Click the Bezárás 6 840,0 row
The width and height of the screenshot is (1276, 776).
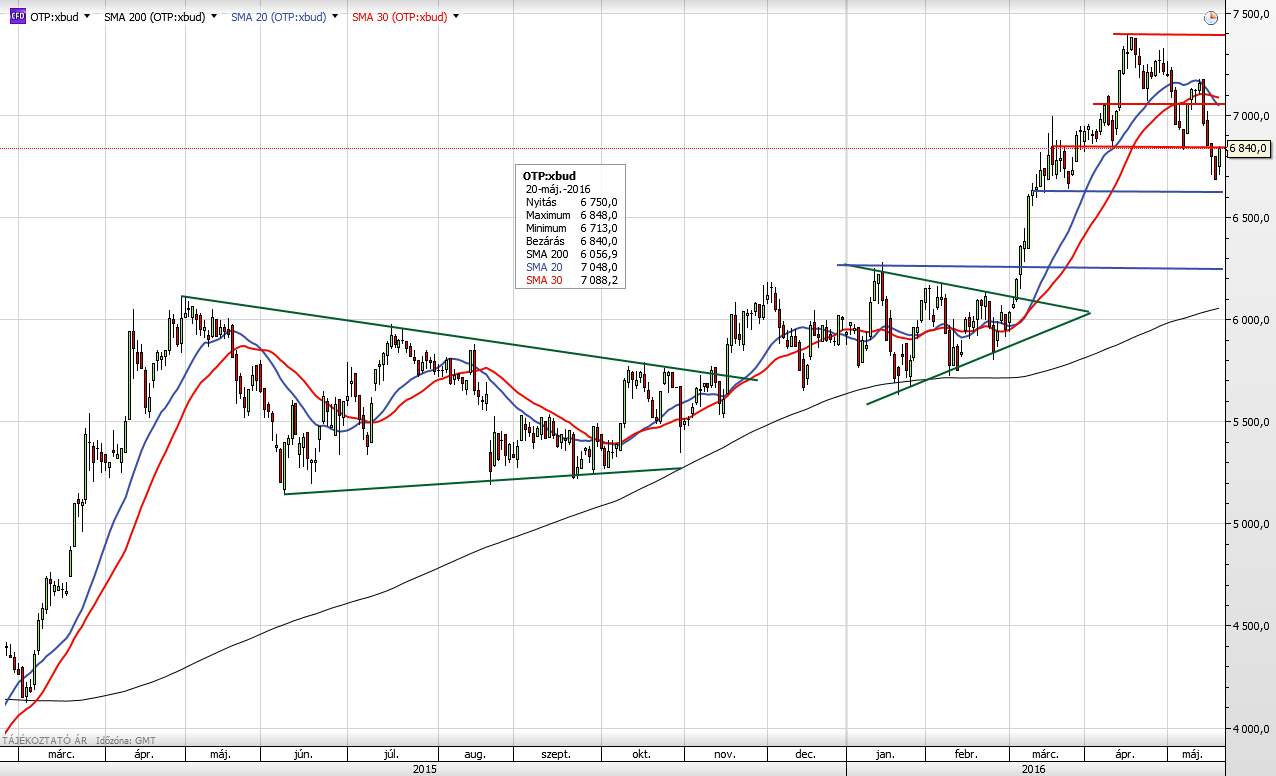click(x=571, y=241)
